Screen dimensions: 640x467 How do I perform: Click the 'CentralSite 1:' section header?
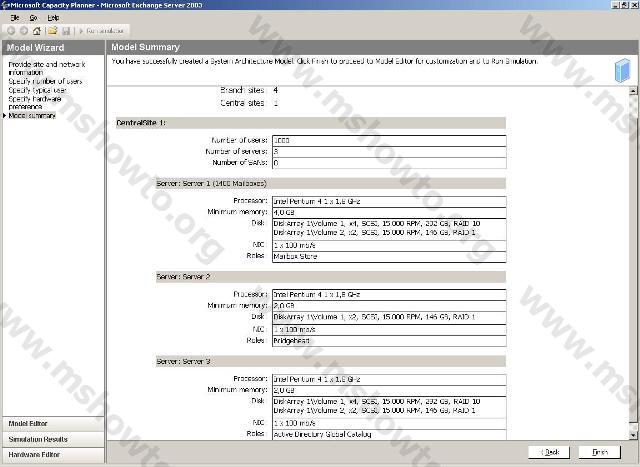pos(311,123)
